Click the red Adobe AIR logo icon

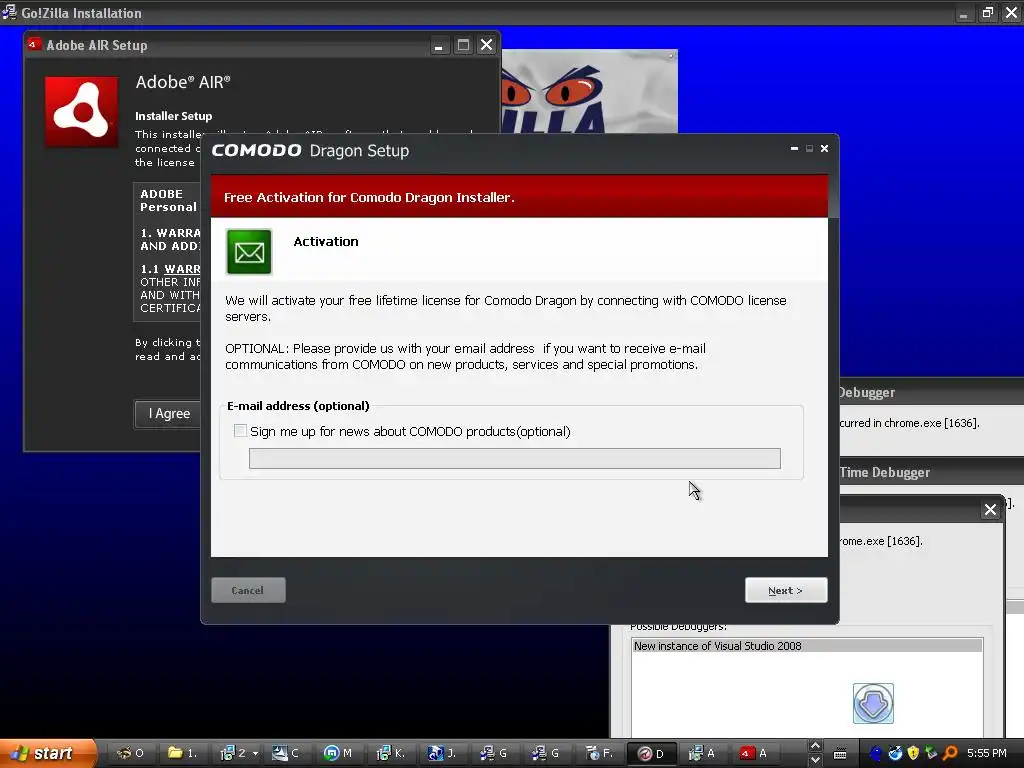pyautogui.click(x=82, y=112)
